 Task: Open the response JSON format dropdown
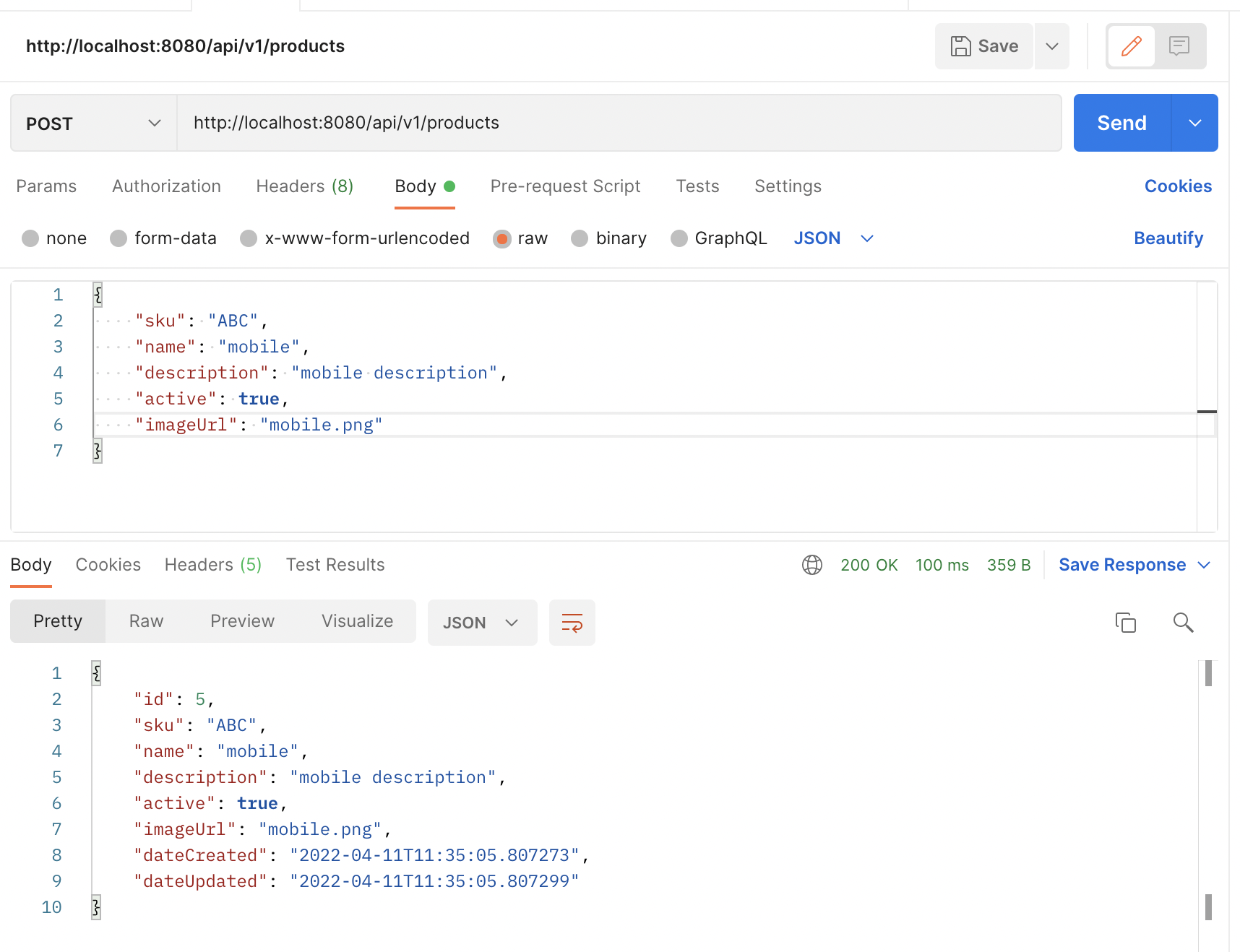482,623
